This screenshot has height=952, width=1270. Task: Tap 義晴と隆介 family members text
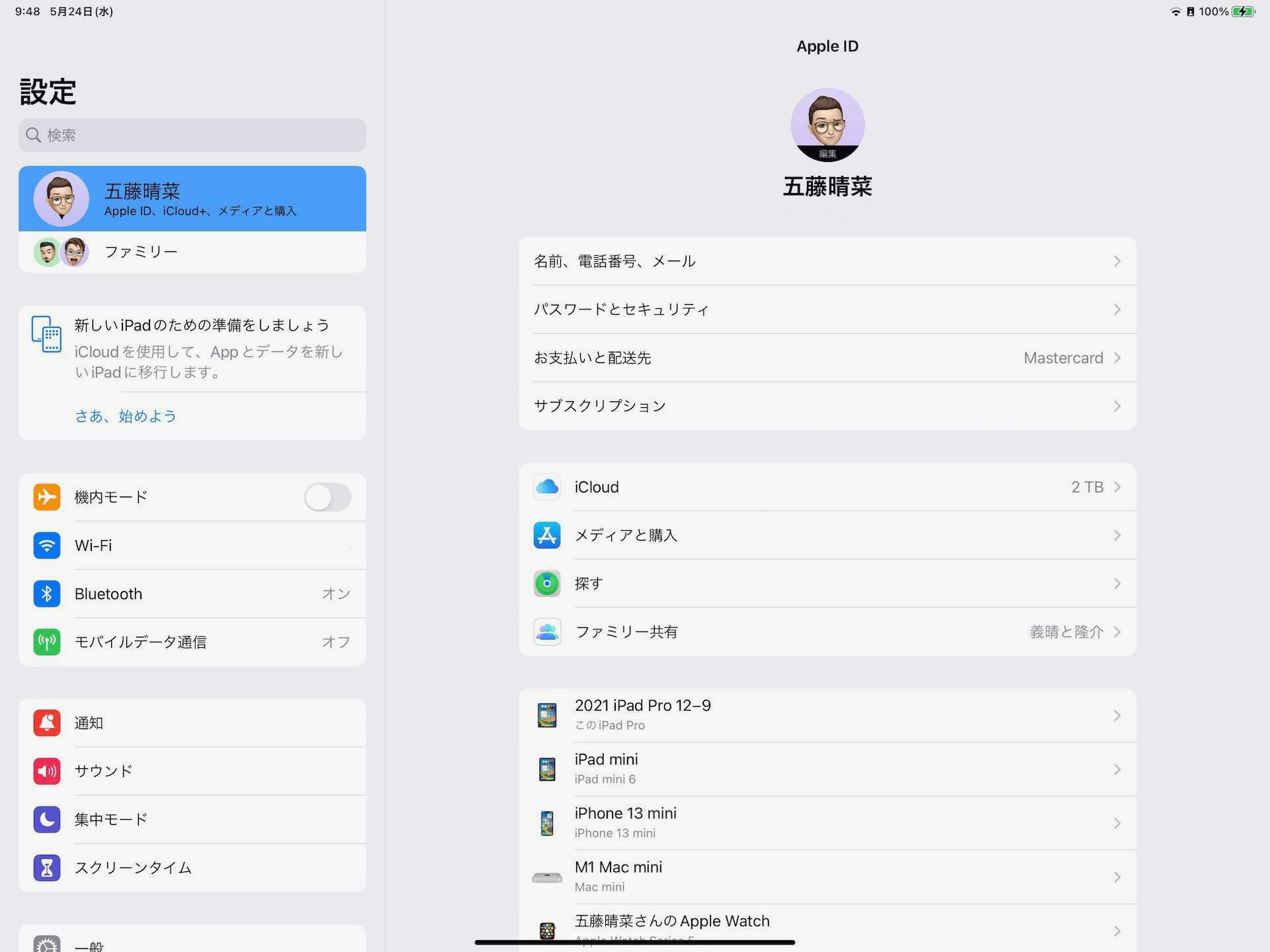(x=1066, y=632)
